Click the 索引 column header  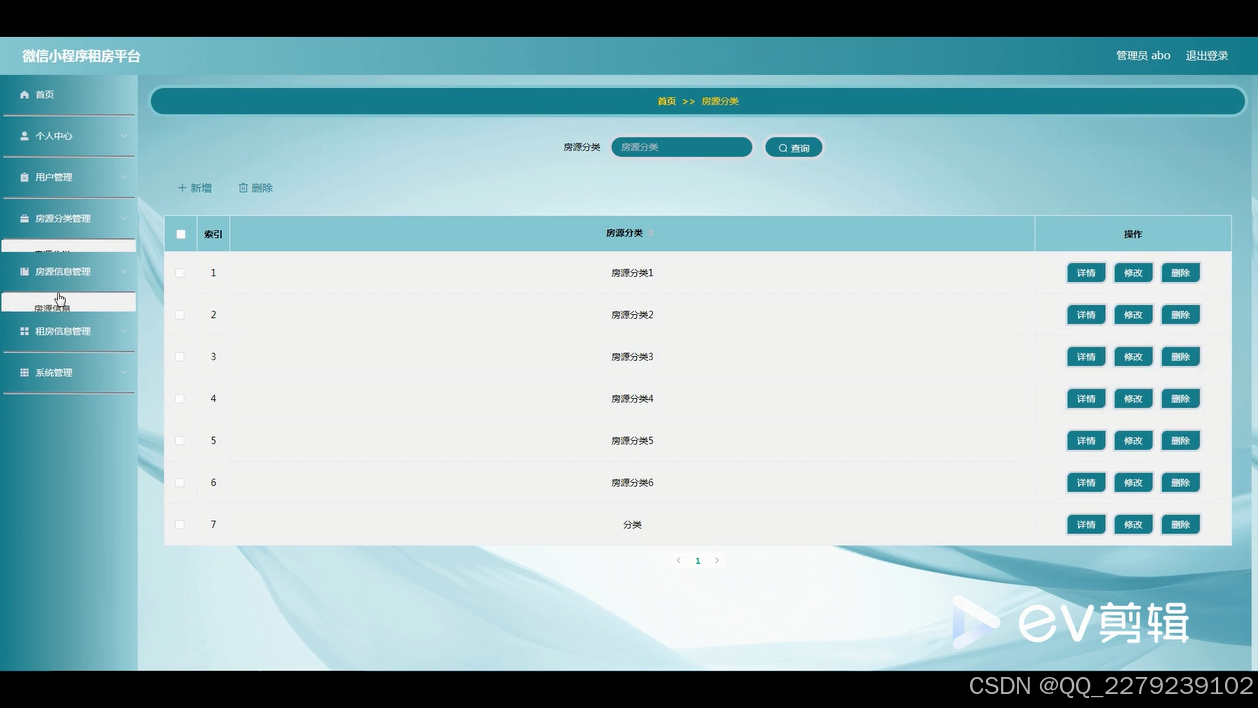[x=213, y=234]
